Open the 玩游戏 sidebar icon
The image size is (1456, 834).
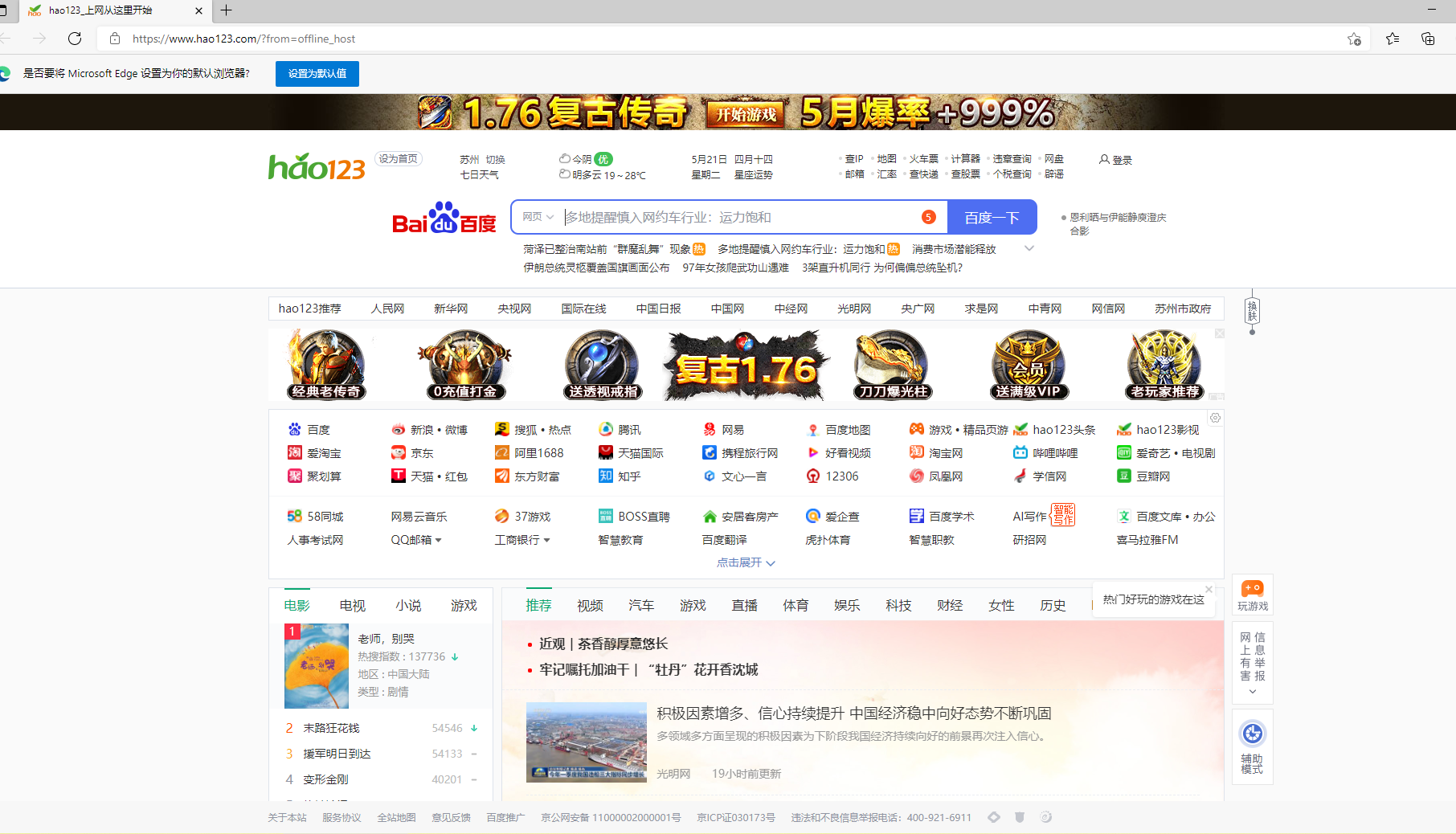(1253, 596)
